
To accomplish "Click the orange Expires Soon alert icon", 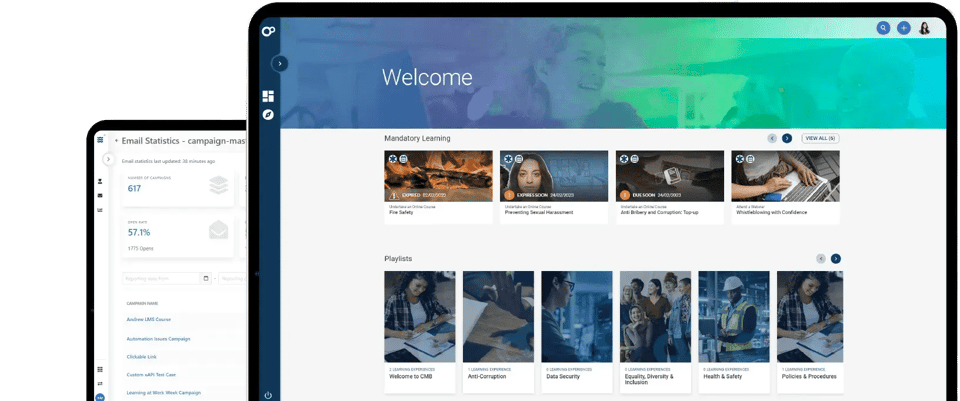I will click(x=509, y=195).
